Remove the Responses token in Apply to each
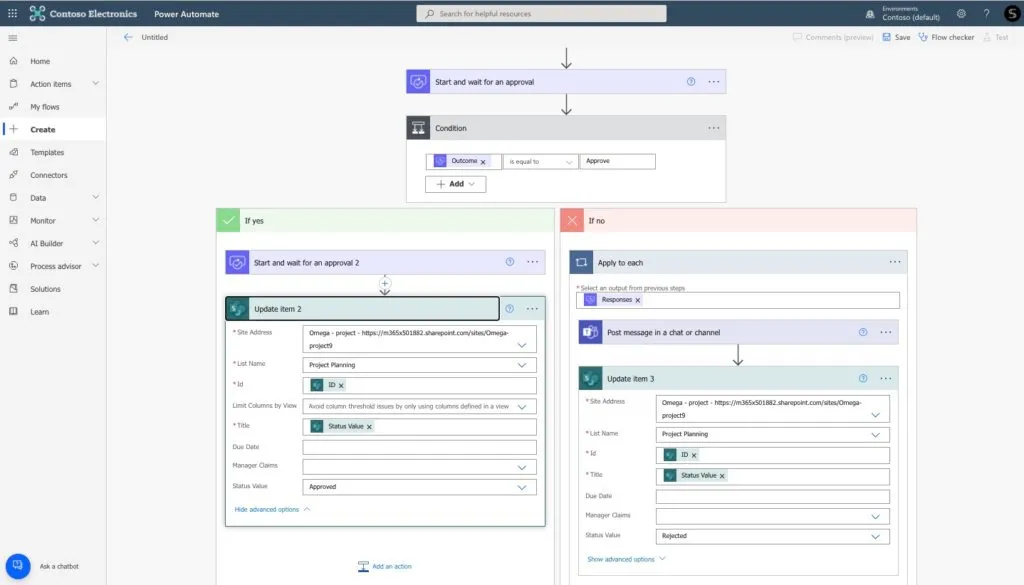 [638, 300]
